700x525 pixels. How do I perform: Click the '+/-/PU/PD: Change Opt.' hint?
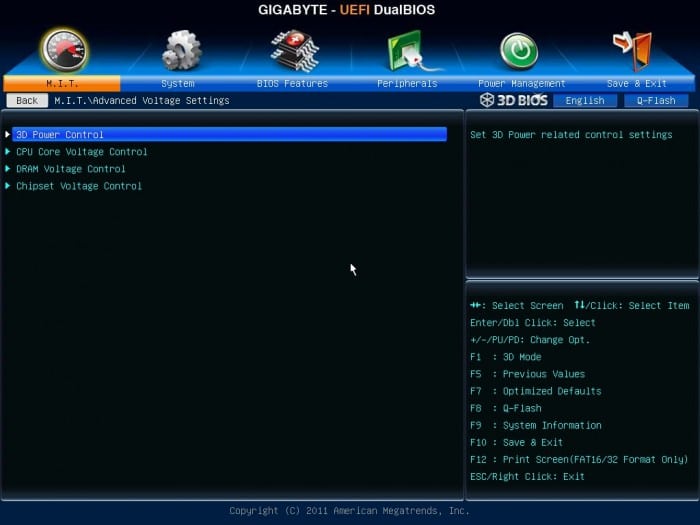pos(530,340)
